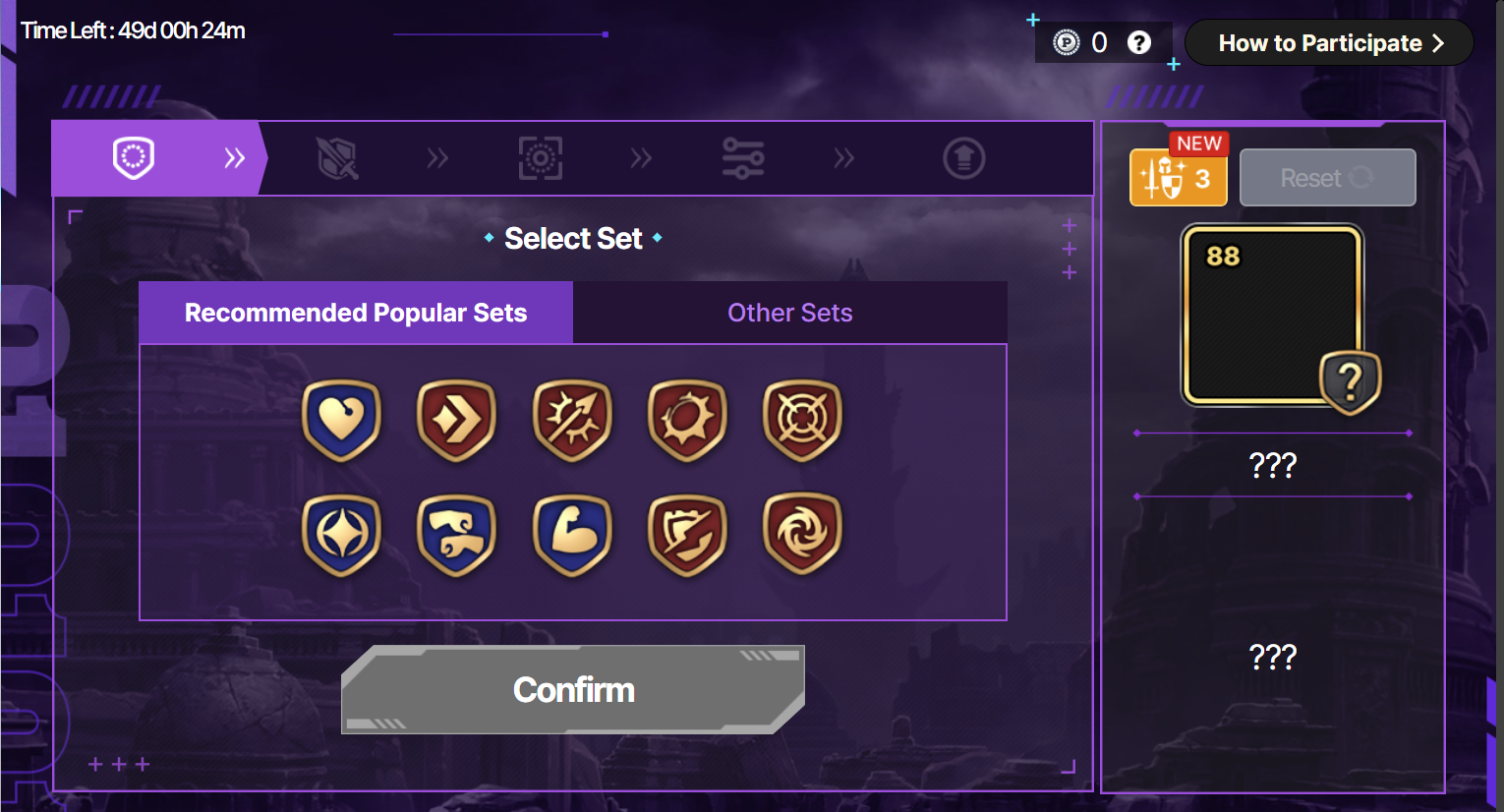Image resolution: width=1504 pixels, height=812 pixels.
Task: Choose the four-point star set icon
Action: [341, 535]
